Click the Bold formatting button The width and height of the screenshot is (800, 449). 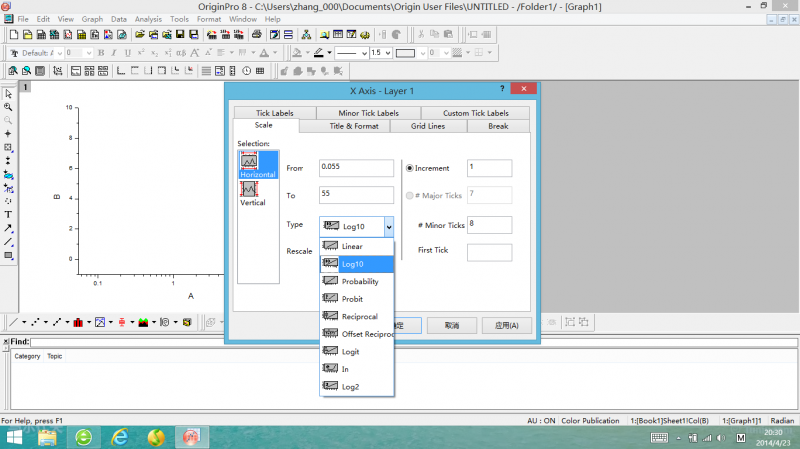pyautogui.click(x=100, y=53)
